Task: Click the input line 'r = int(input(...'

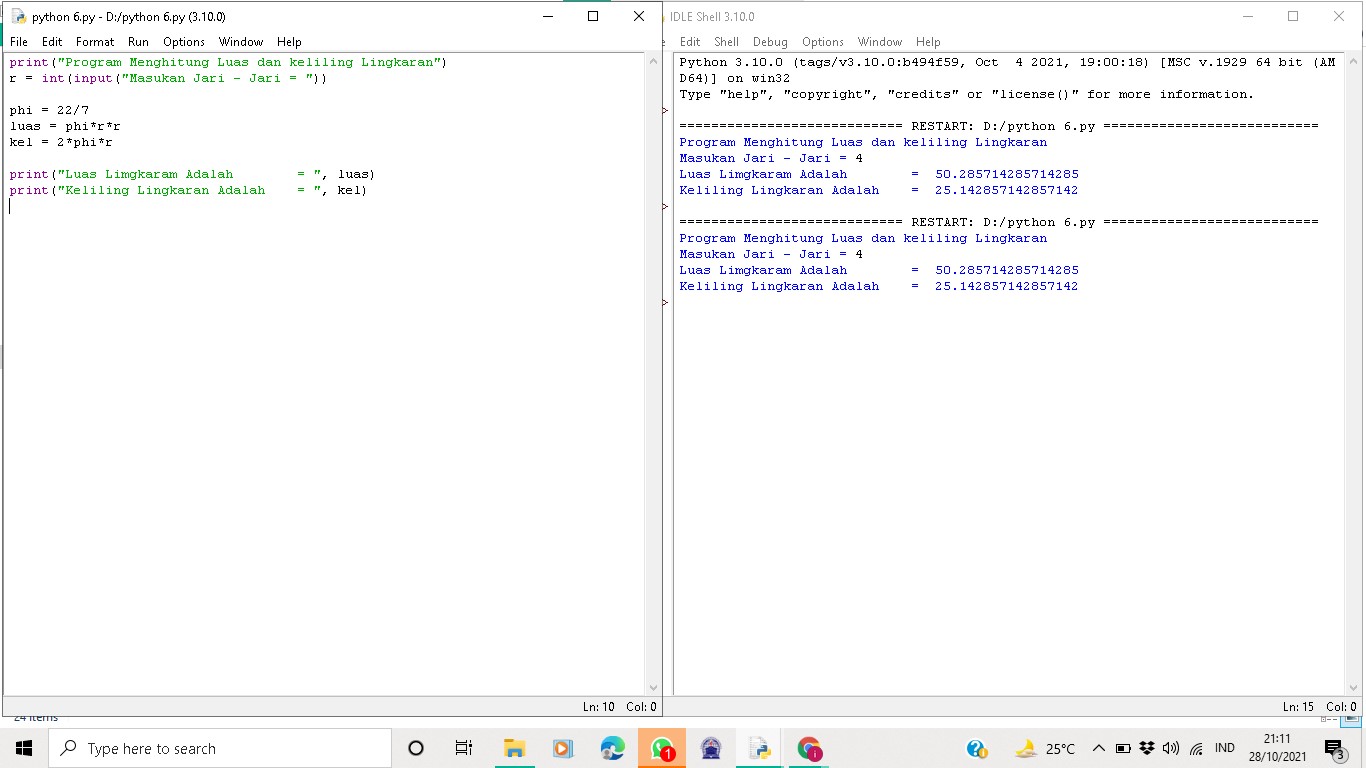Action: 168,78
